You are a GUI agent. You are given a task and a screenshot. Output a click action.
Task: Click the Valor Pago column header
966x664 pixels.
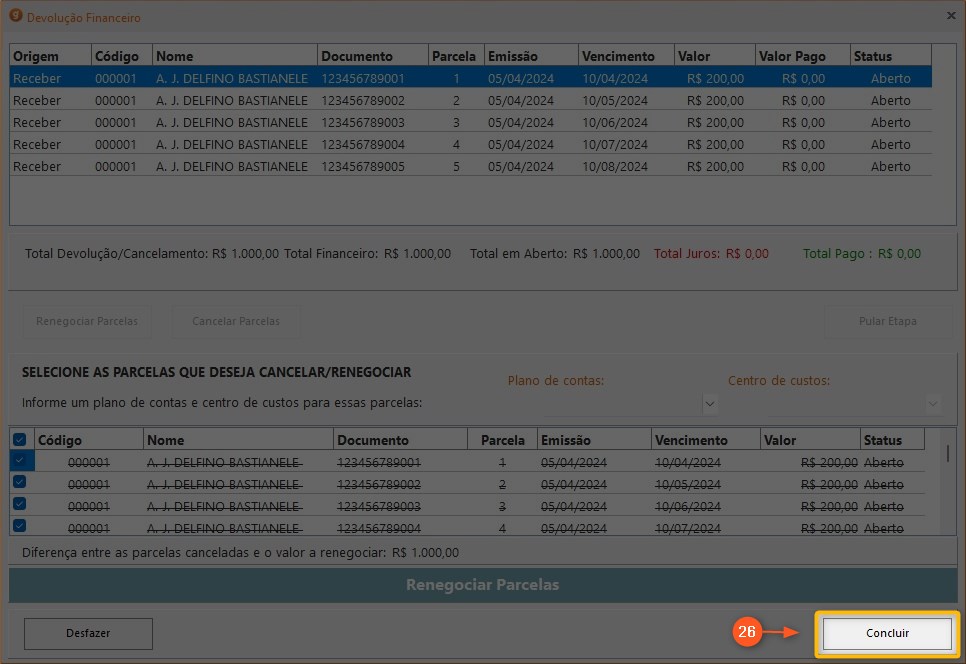click(x=801, y=56)
